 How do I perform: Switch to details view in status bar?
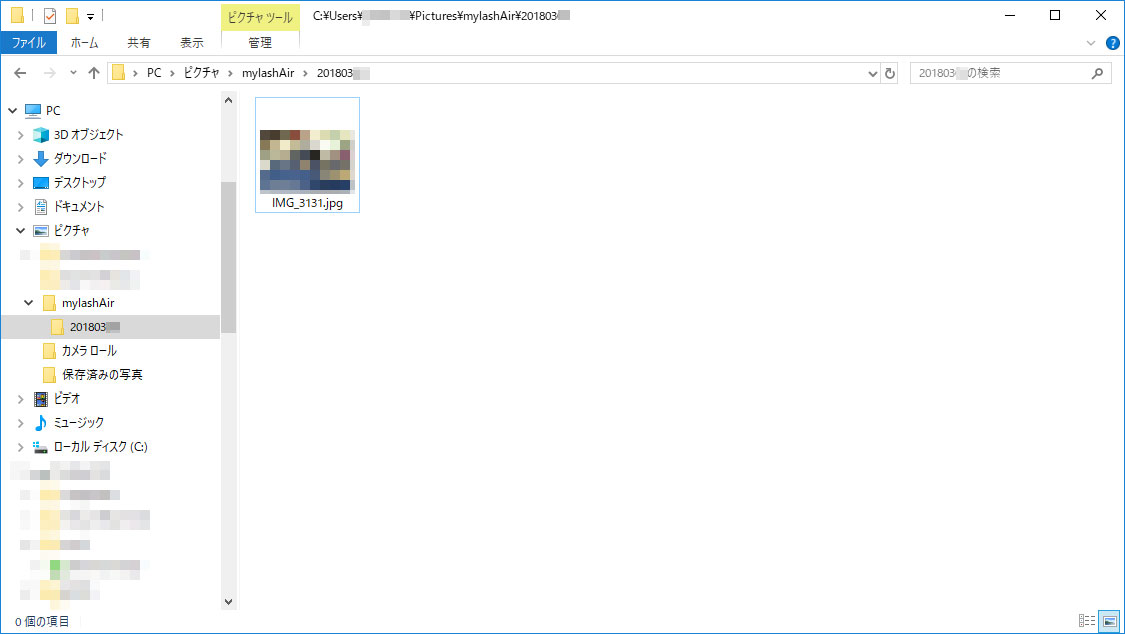(1087, 621)
